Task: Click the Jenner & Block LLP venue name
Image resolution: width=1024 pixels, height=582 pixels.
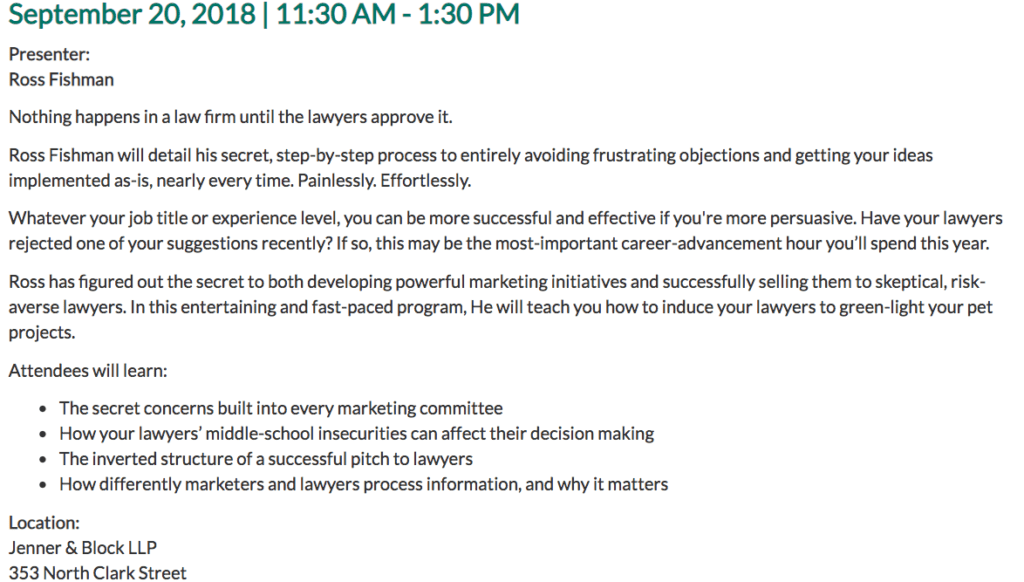Action: (83, 548)
